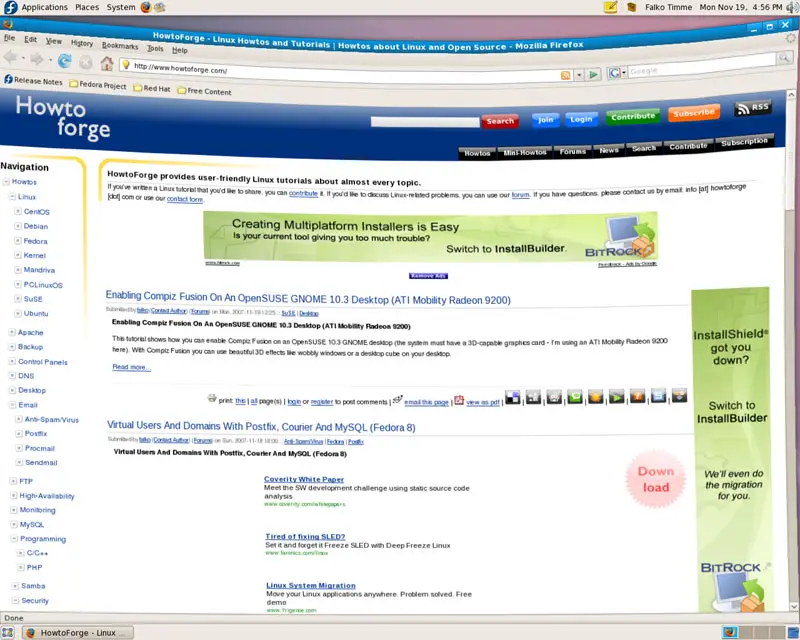Click the package update box icon in top panel

click(631, 7)
